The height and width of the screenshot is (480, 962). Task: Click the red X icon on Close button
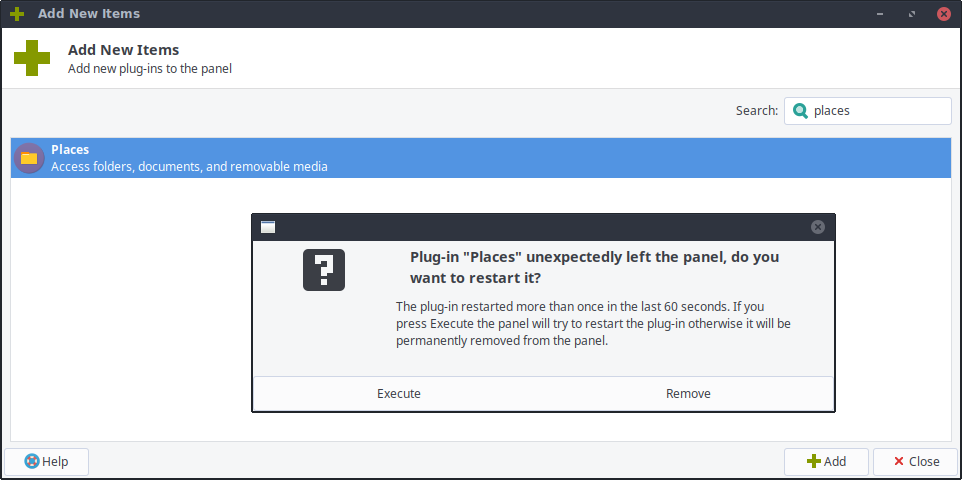coord(899,462)
